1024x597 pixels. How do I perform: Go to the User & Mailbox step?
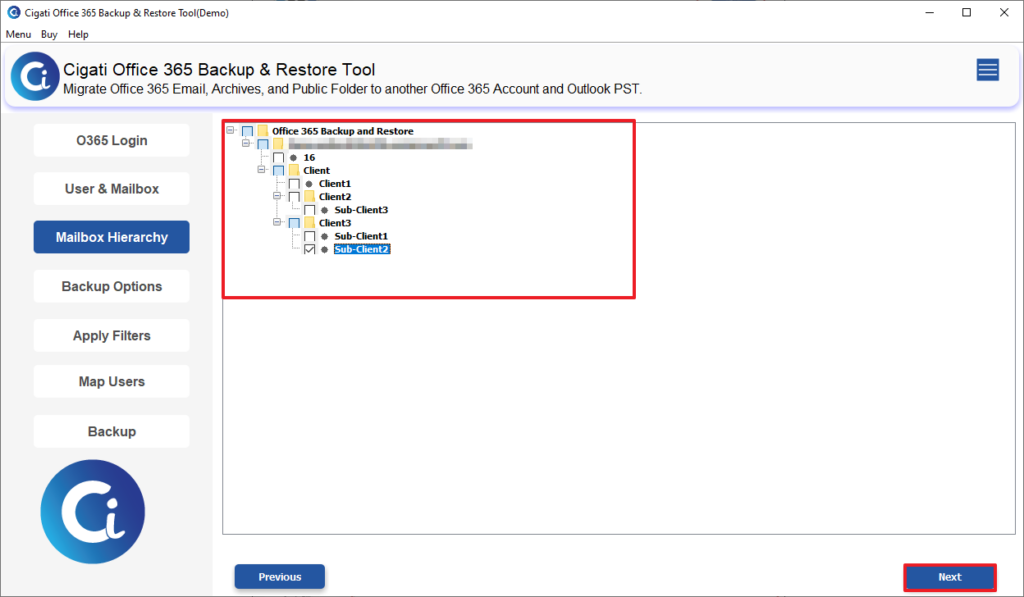[112, 189]
